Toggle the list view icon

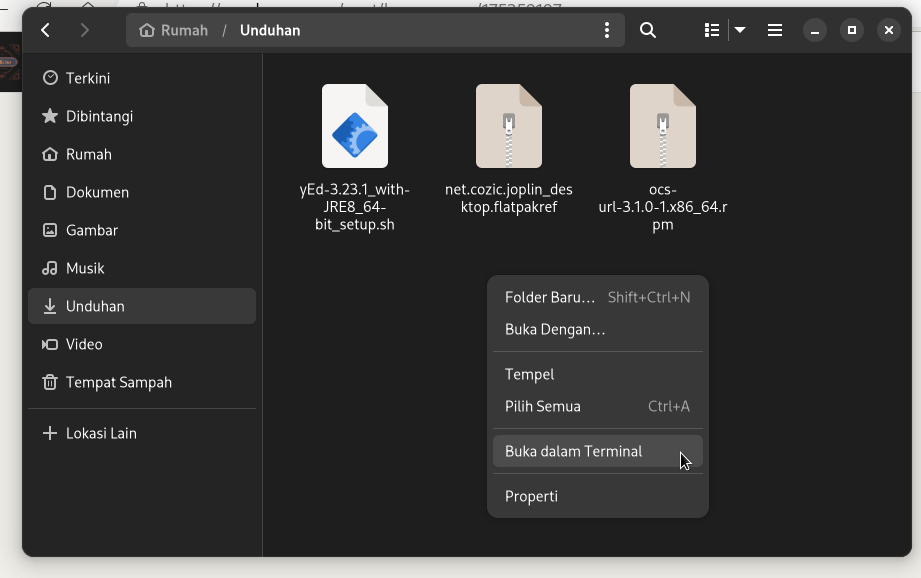[712, 30]
